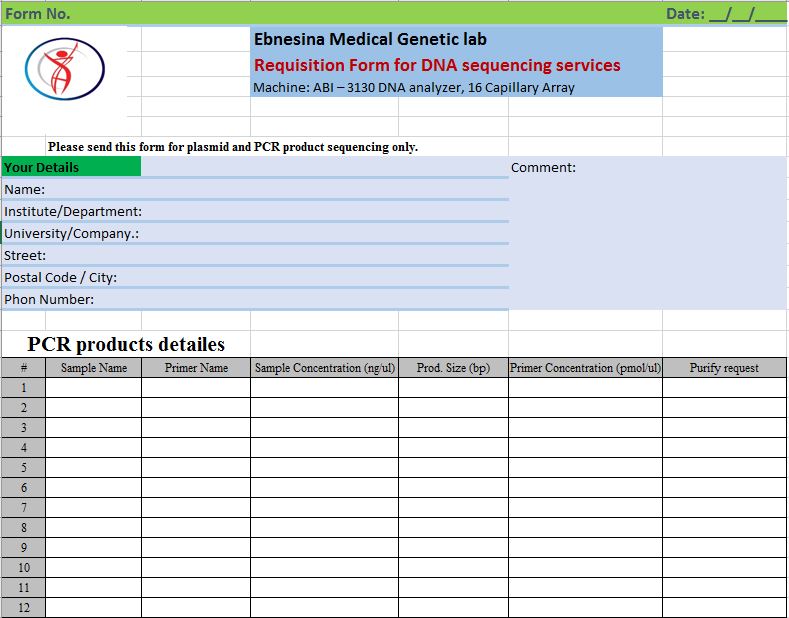The width and height of the screenshot is (789, 618).
Task: Click Primer Name cell in row 1
Action: 196,388
